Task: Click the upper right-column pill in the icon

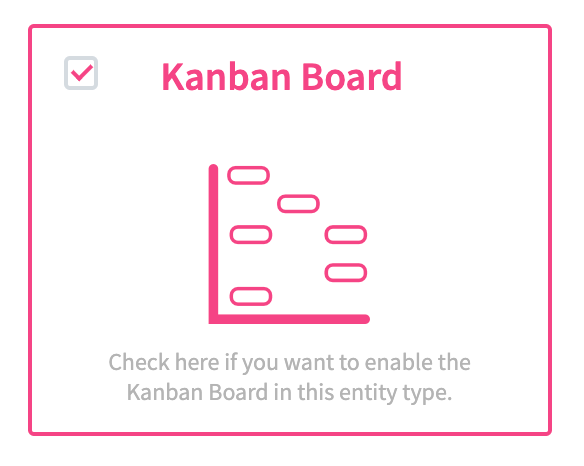Action: (x=346, y=235)
